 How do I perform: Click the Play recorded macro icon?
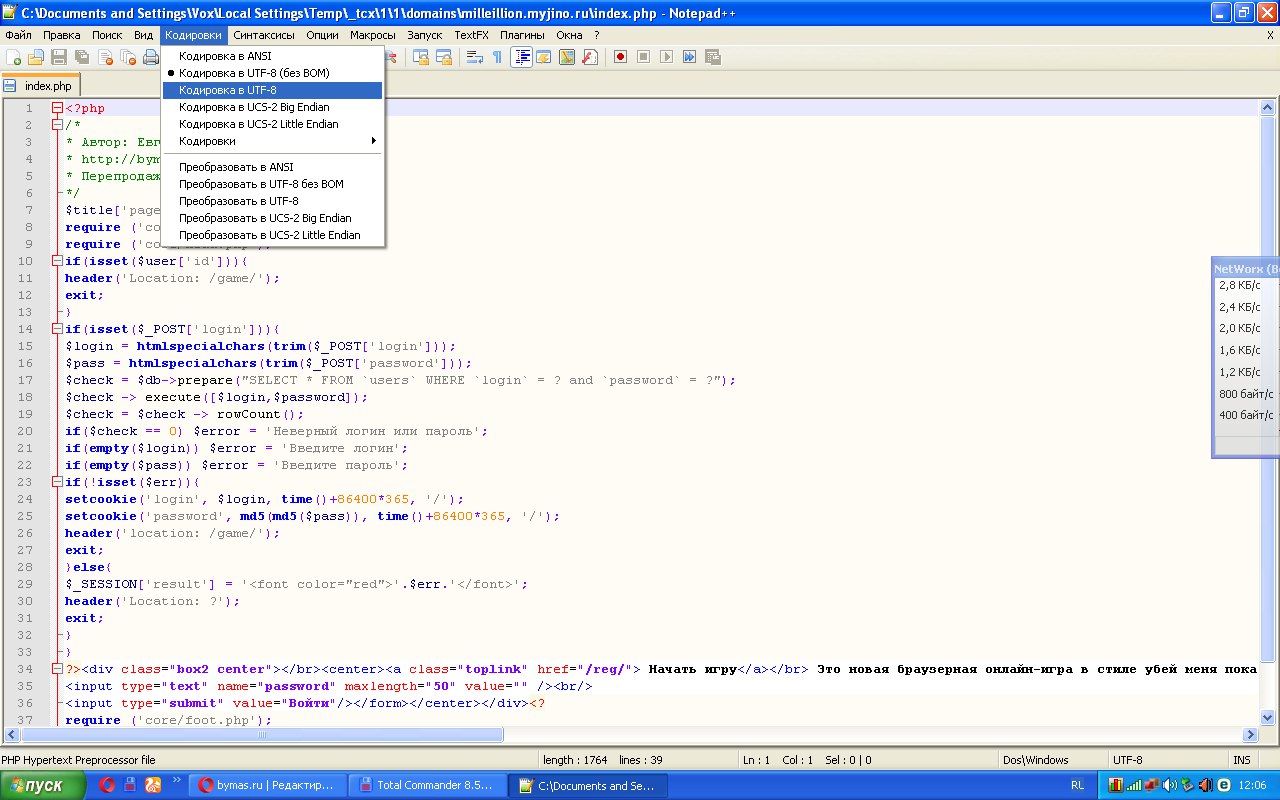coord(666,57)
